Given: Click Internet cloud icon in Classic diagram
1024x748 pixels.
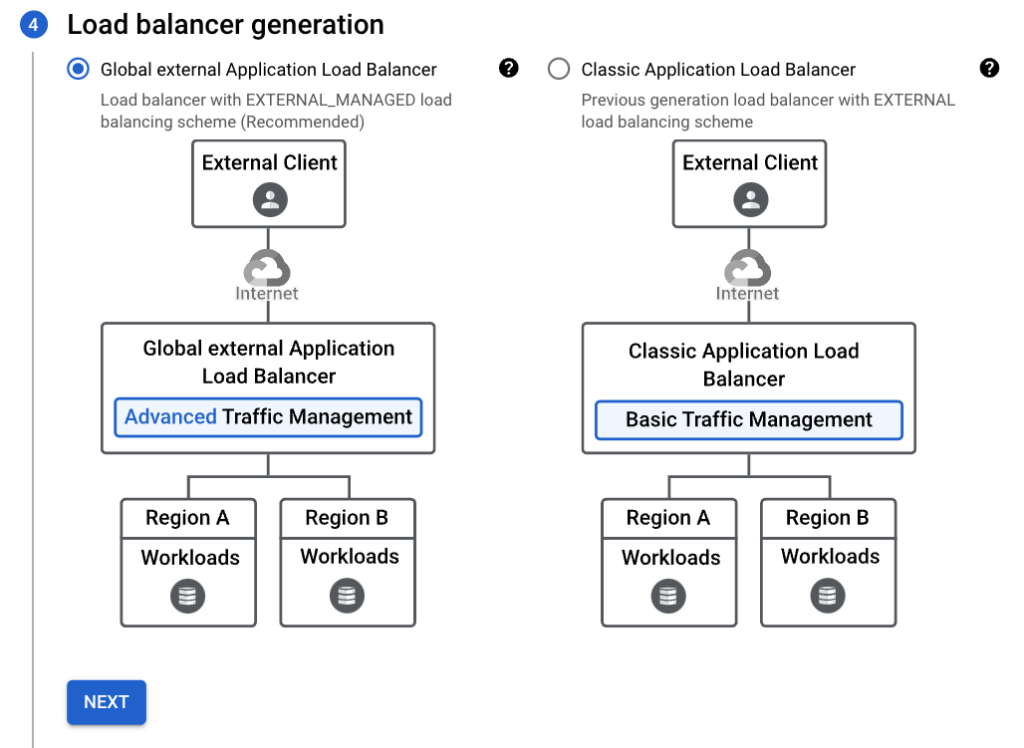Looking at the screenshot, I should (x=747, y=268).
